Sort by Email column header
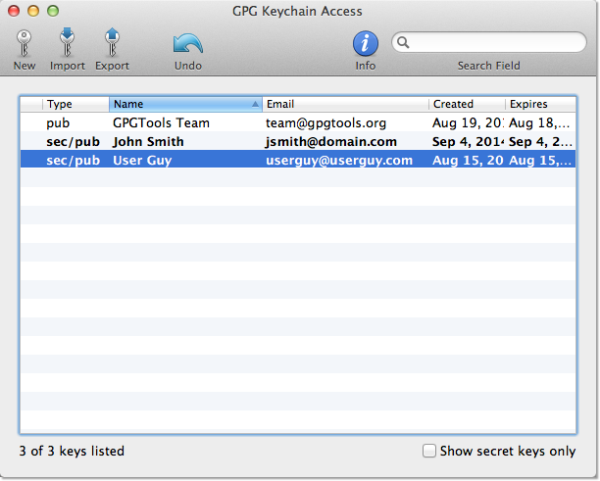Screen dimensions: 600x481 coord(345,104)
